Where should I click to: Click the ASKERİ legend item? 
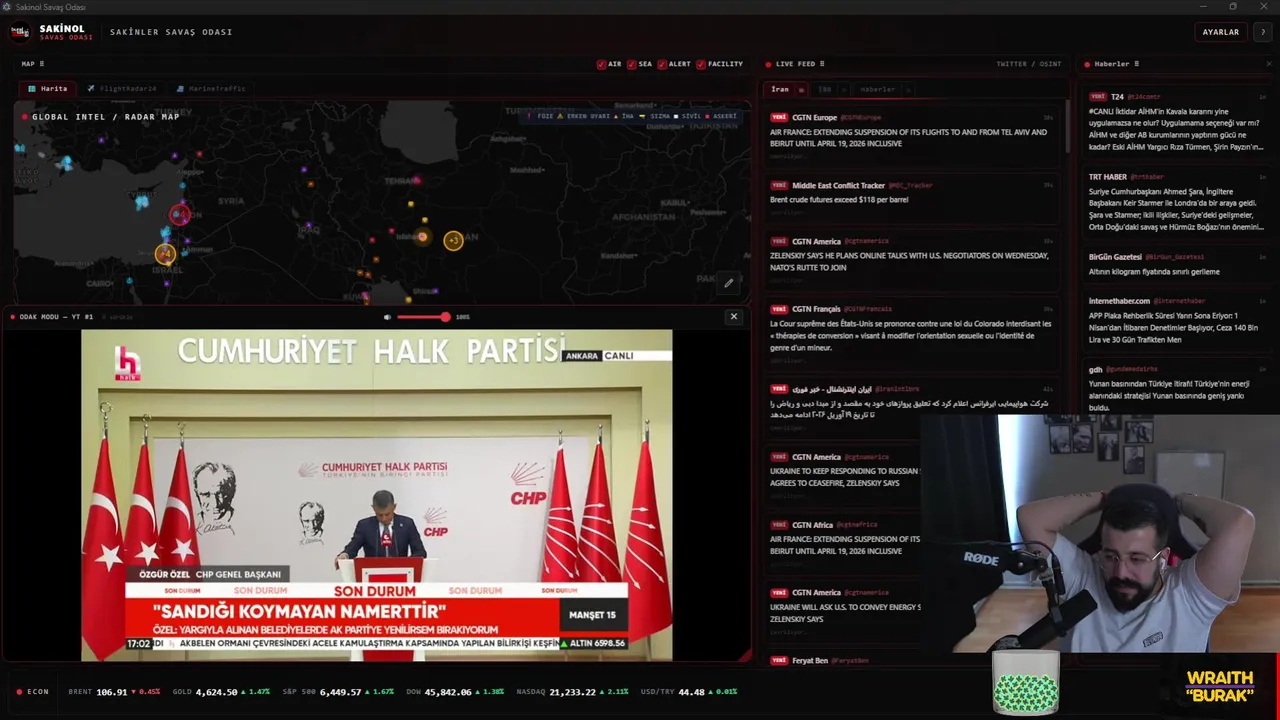pos(722,116)
